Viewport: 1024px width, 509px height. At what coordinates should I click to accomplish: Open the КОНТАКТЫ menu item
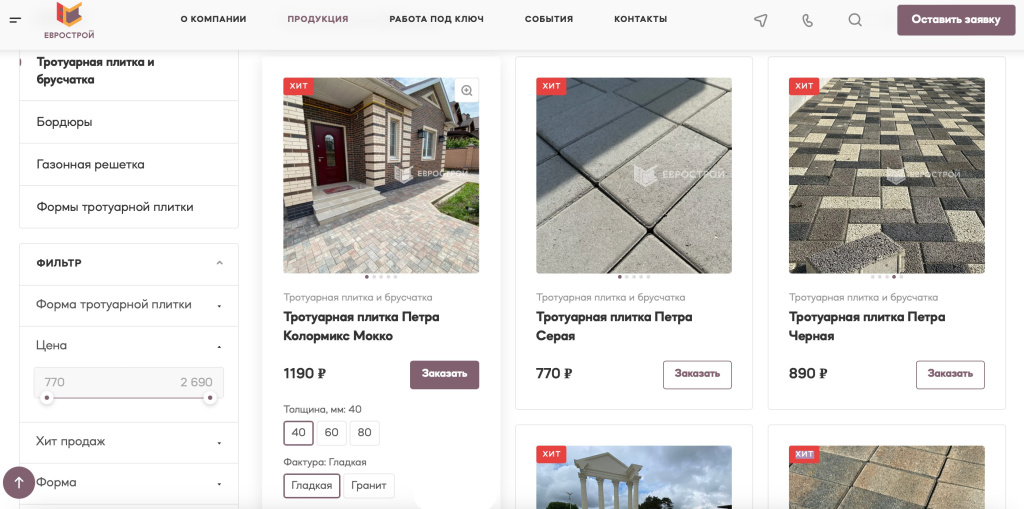pos(640,19)
